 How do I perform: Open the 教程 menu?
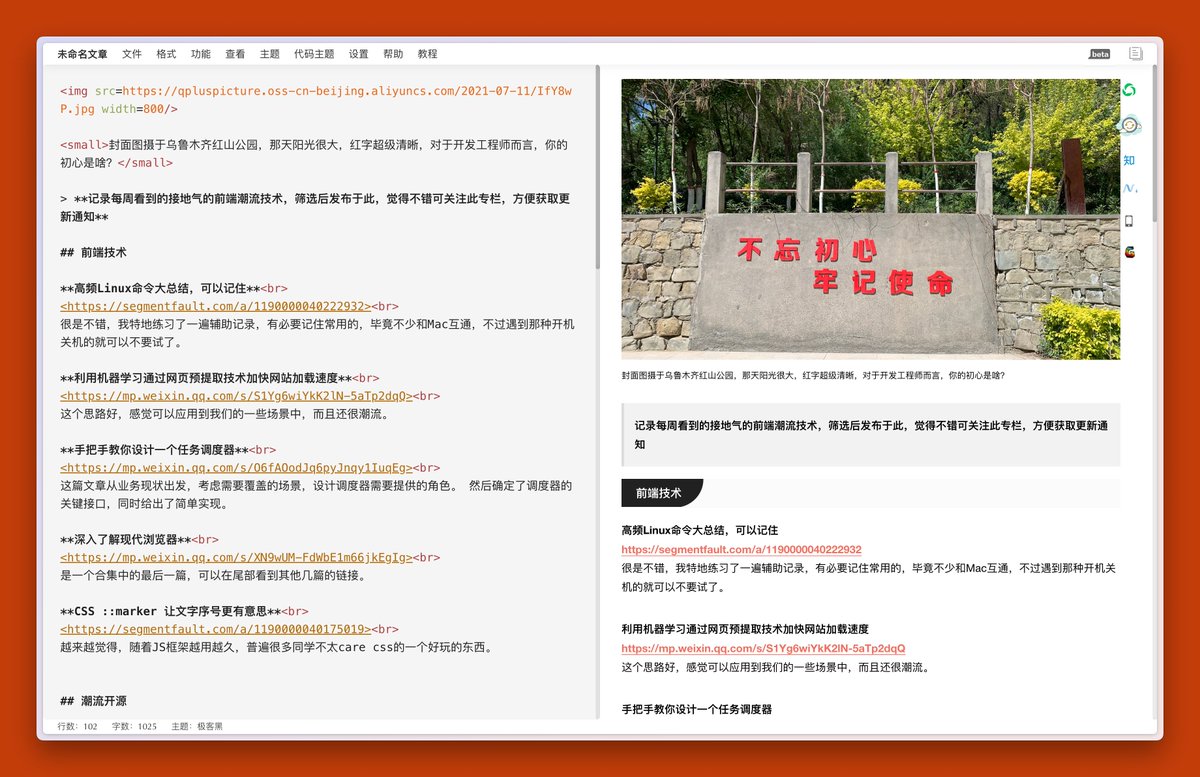[x=428, y=54]
